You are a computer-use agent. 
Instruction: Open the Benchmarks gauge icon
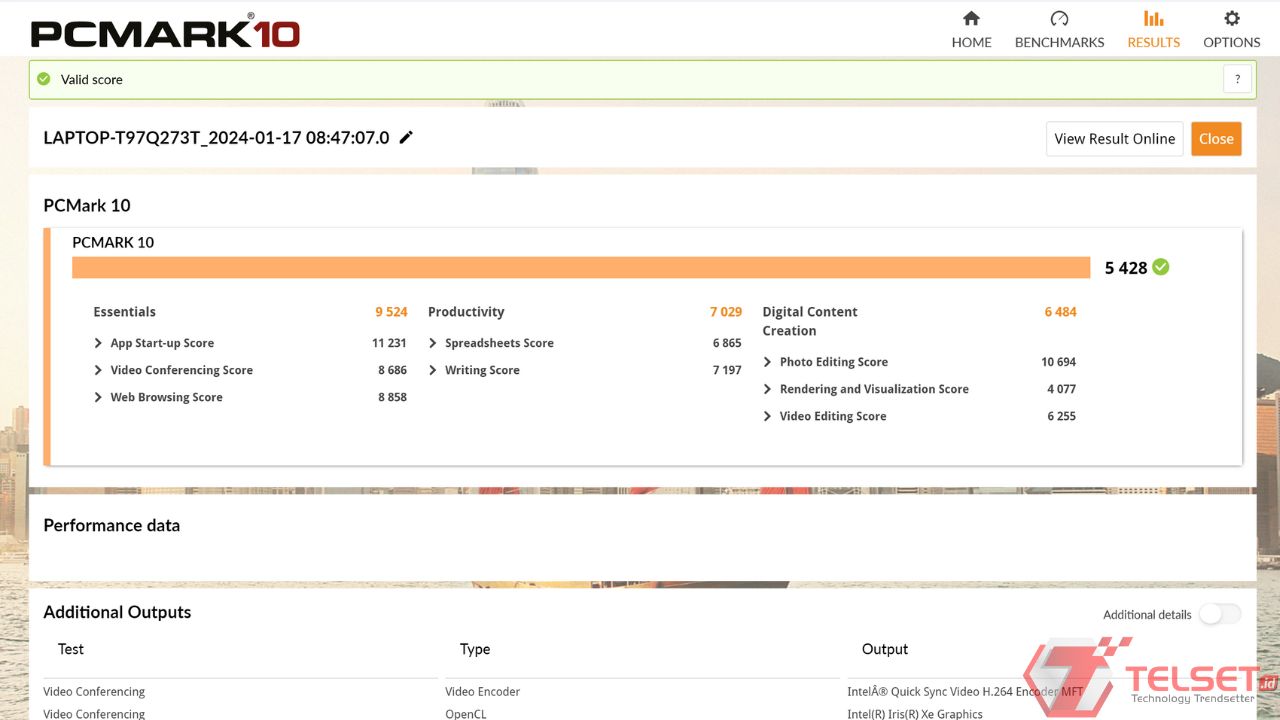point(1059,19)
